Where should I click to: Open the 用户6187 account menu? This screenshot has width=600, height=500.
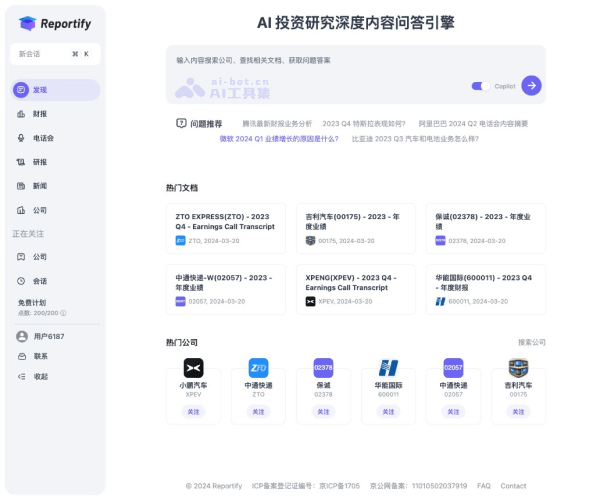[48, 336]
